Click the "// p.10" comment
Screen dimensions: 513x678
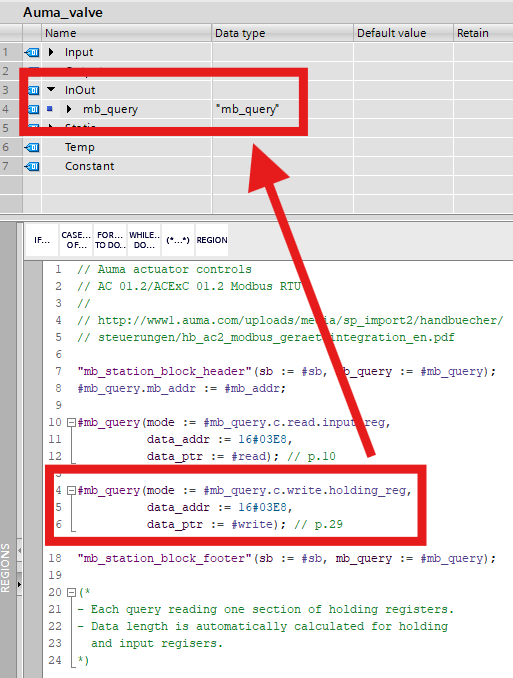pos(311,457)
